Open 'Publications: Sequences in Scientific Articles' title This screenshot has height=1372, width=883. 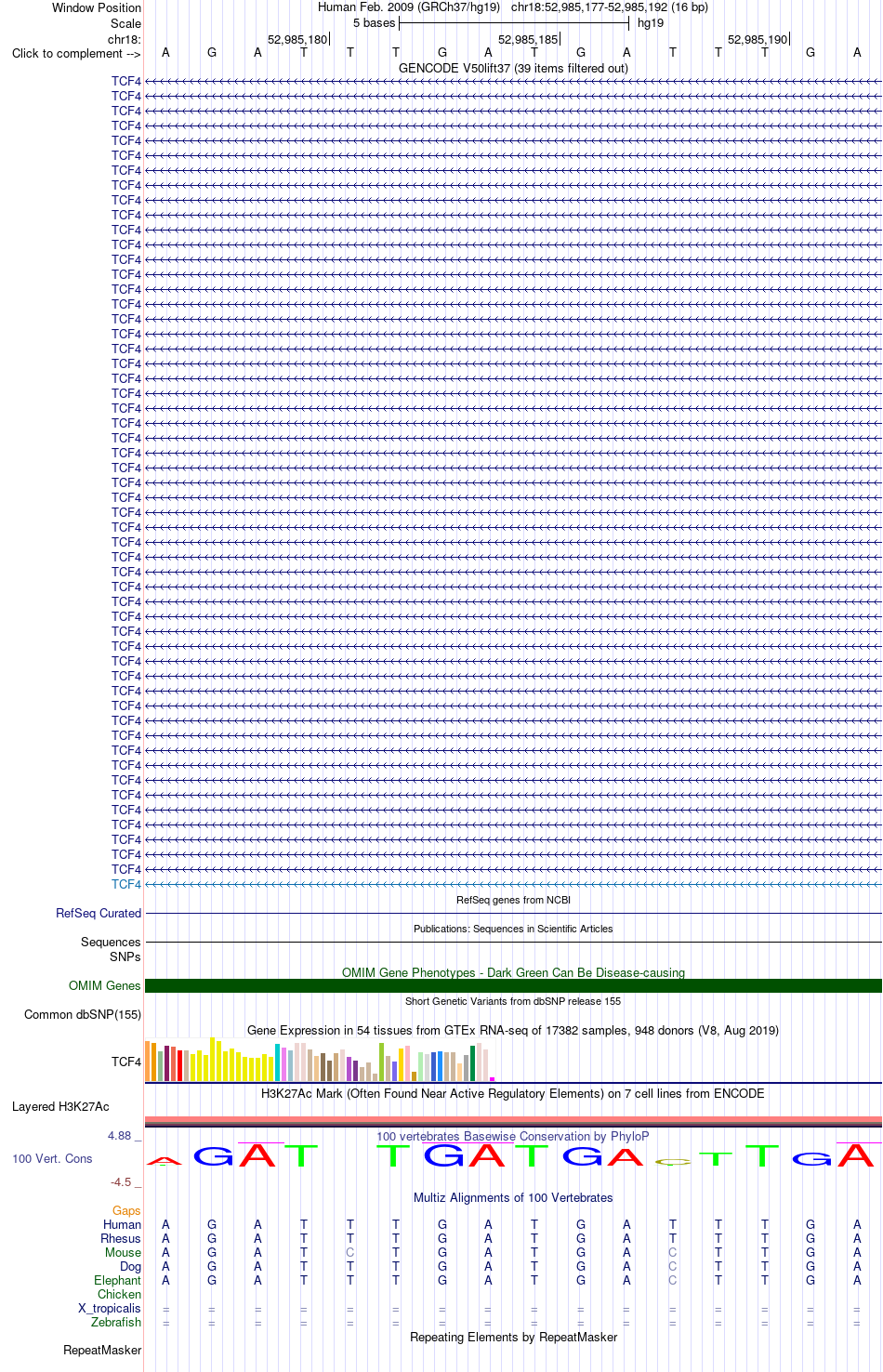pyautogui.click(x=513, y=929)
